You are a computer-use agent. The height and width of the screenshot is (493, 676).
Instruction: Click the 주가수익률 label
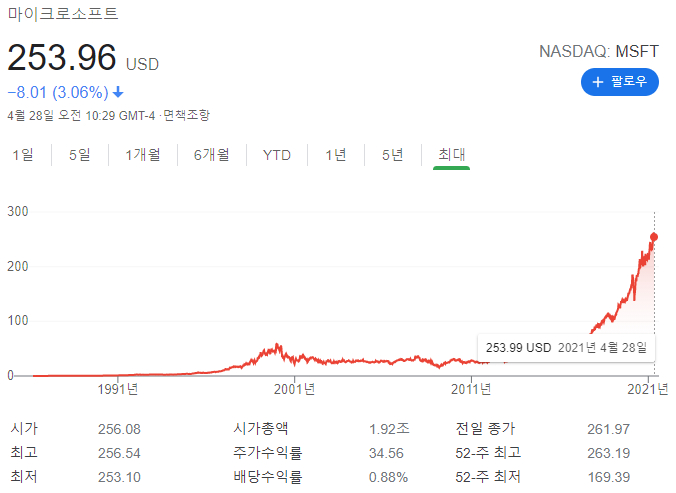268,453
